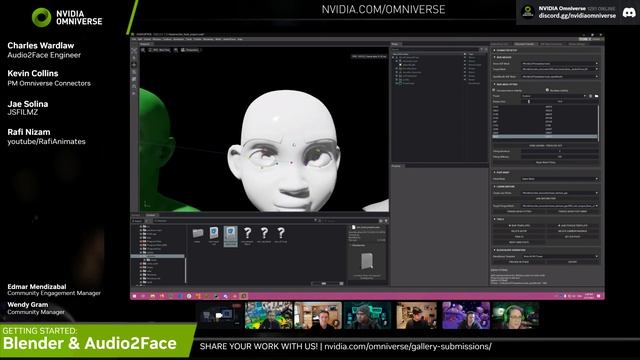The height and width of the screenshot is (360, 640).
Task: Adjust the Content browser thumbnail size slider
Action: [324, 283]
